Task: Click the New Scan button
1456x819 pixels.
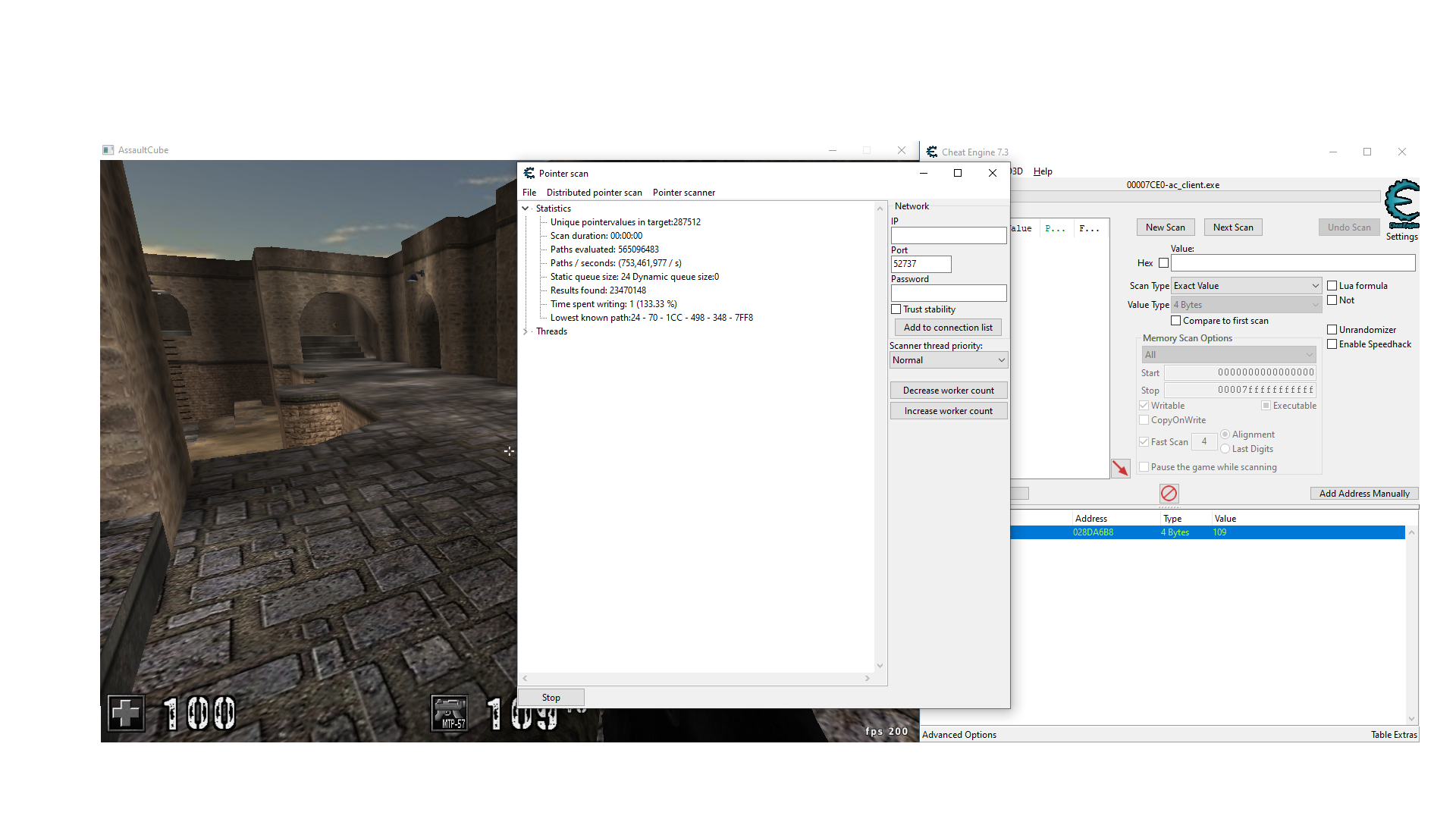Action: (x=1166, y=227)
